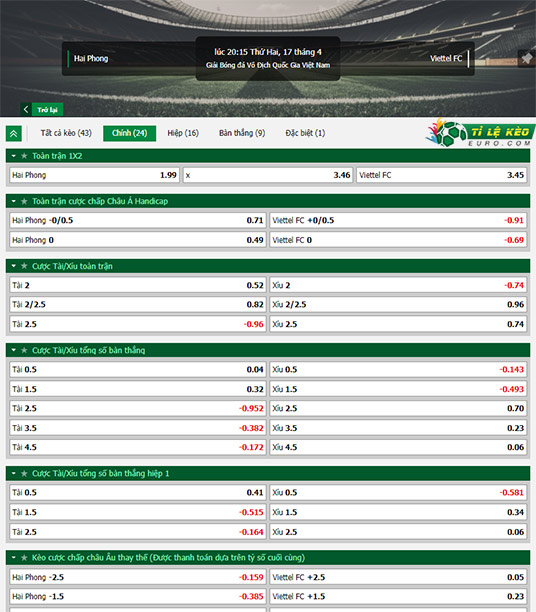Screen dimensions: 536x612
Task: Select first-half Xỉu 1.5 at 0.34
Action: (398, 512)
